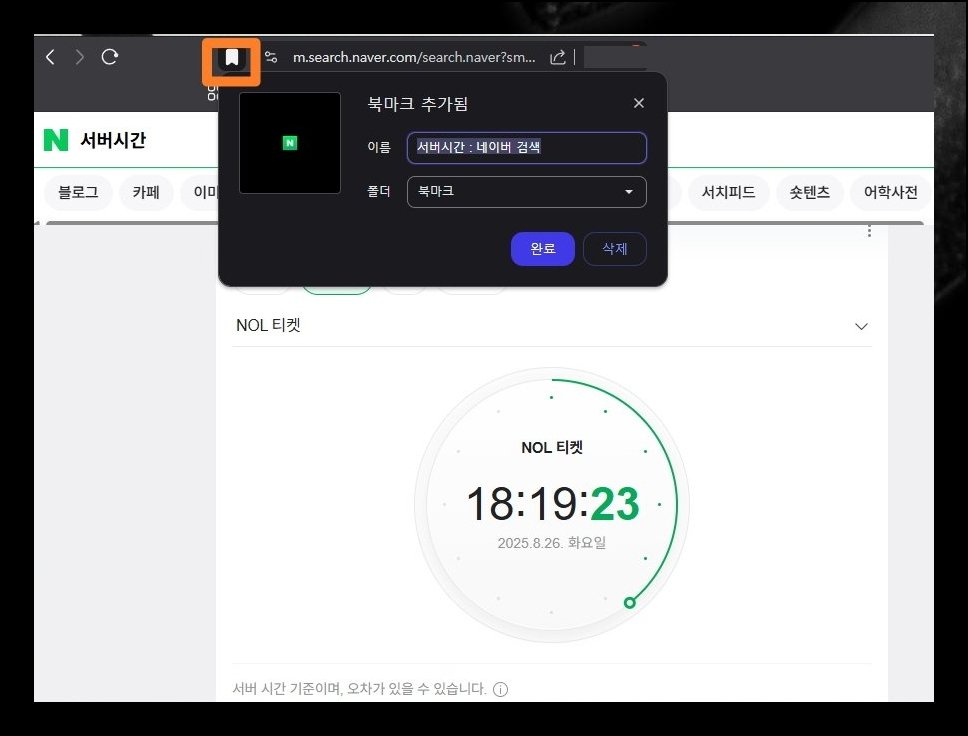This screenshot has width=968, height=736.
Task: Expand the NOL 티켓 chevron dropdown
Action: [x=861, y=326]
